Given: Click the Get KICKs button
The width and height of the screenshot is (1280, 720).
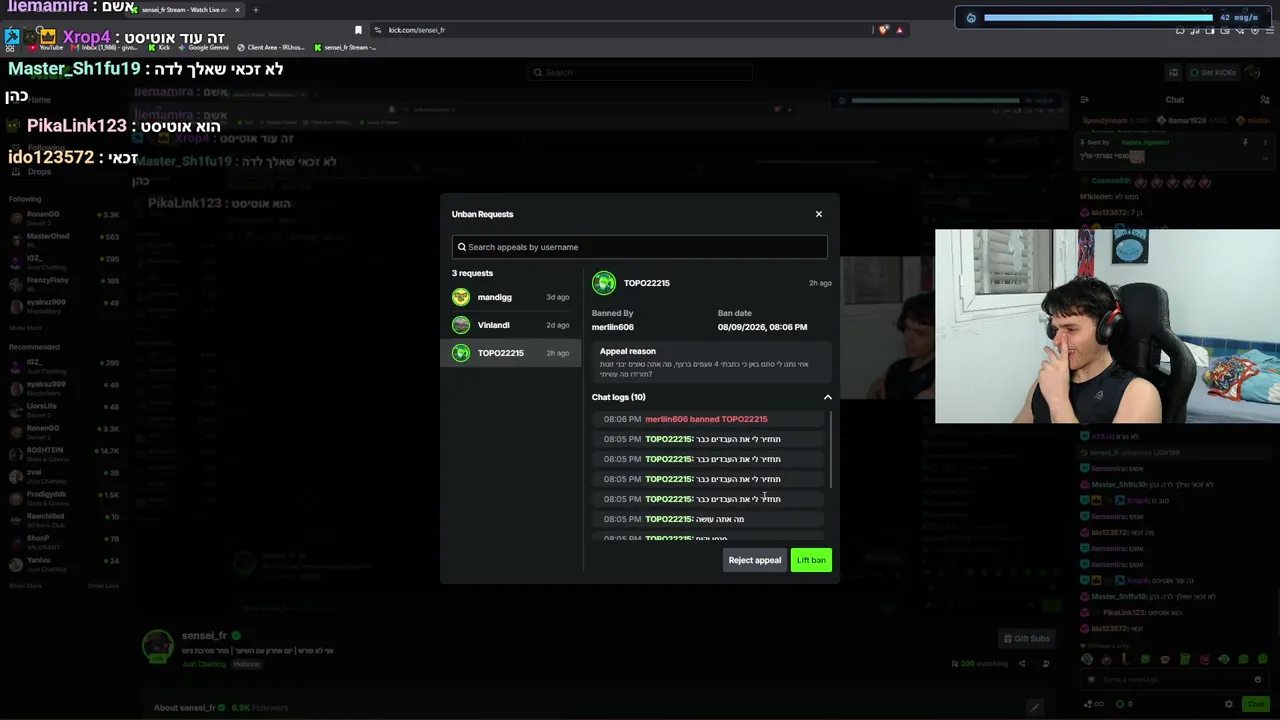Looking at the screenshot, I should [x=1214, y=72].
